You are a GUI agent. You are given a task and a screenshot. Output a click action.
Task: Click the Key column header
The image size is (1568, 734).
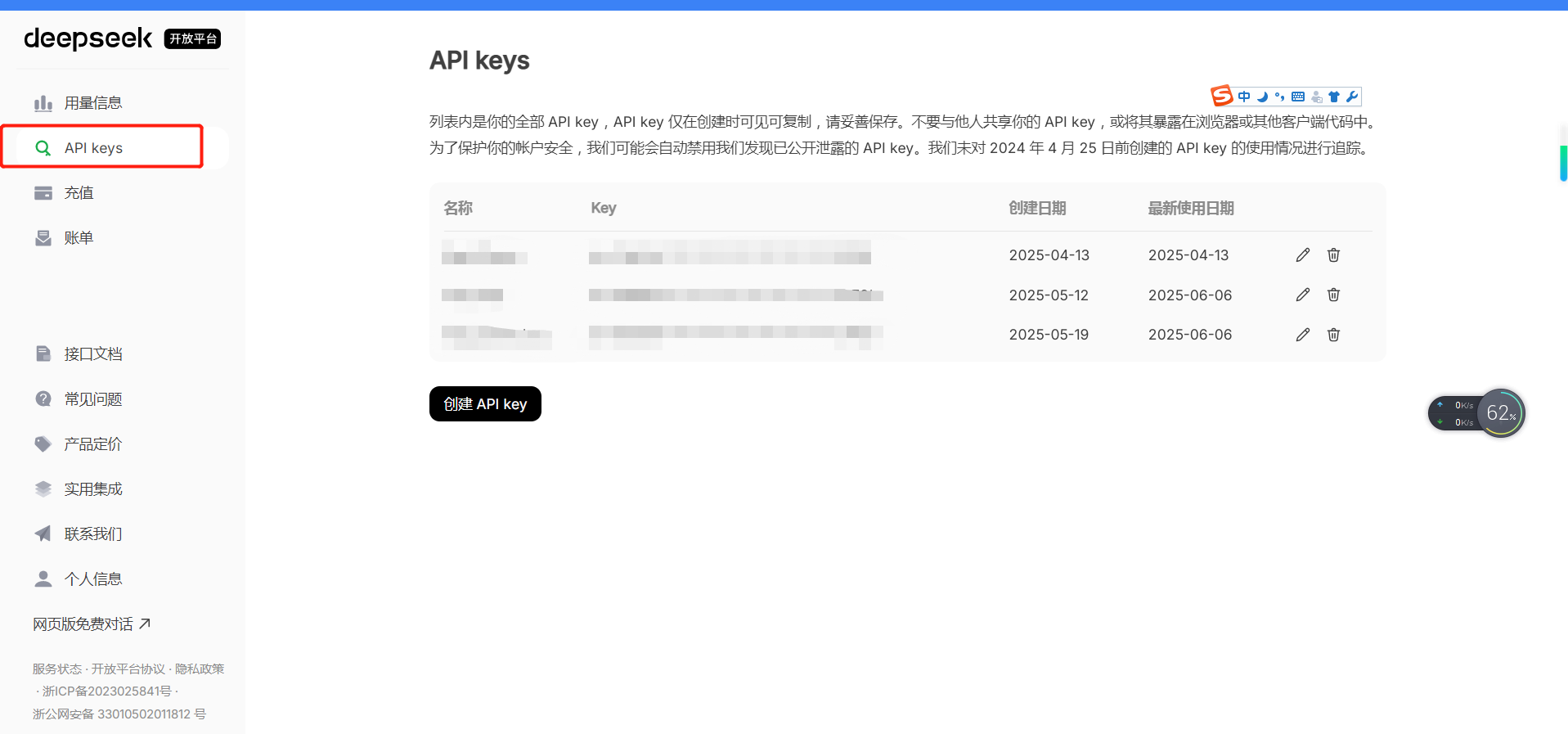[604, 208]
